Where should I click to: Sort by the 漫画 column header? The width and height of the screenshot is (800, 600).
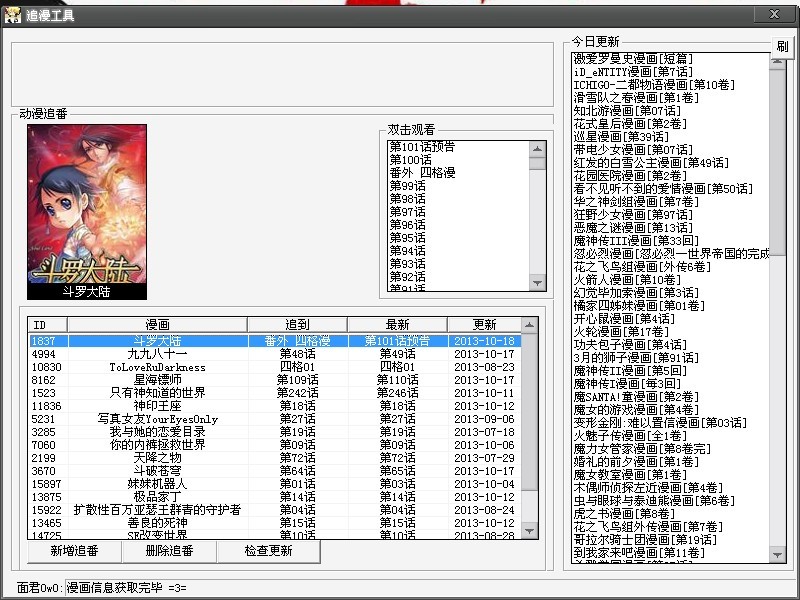click(x=157, y=324)
